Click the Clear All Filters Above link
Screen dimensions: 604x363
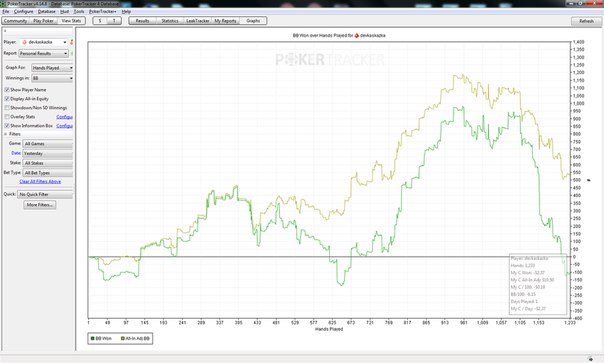(x=40, y=182)
